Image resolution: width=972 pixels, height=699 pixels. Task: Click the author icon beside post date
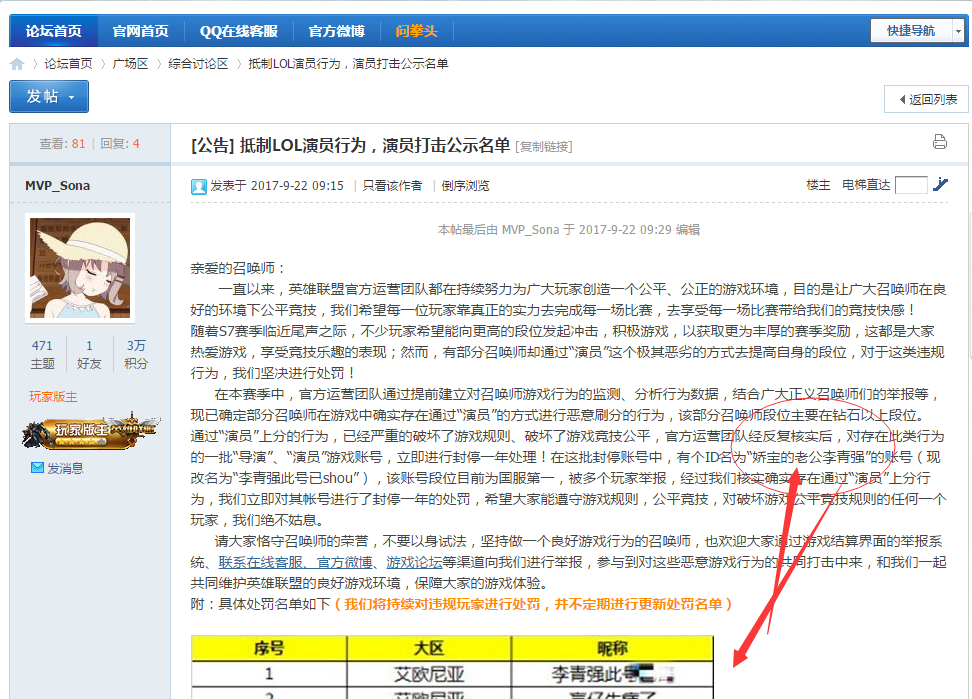point(198,187)
